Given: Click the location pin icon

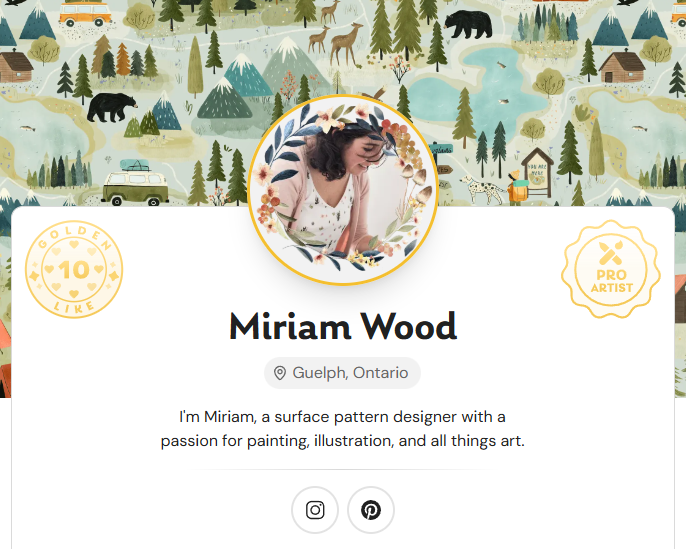Looking at the screenshot, I should [x=280, y=373].
